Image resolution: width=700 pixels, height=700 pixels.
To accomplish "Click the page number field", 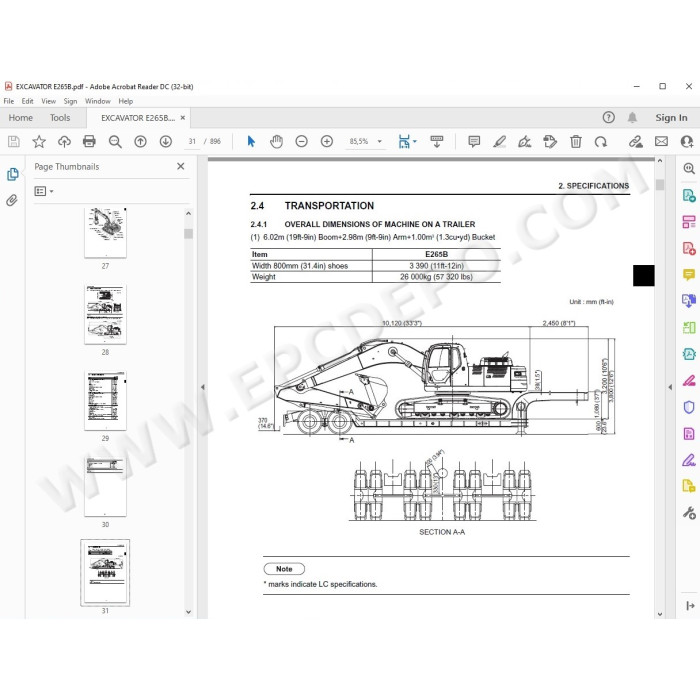I will [x=192, y=142].
